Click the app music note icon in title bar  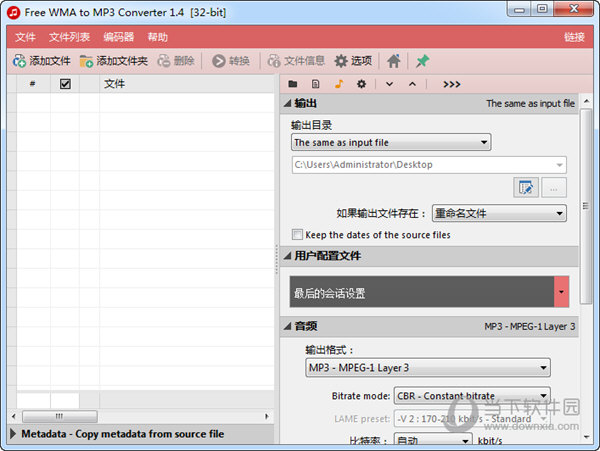(14, 12)
